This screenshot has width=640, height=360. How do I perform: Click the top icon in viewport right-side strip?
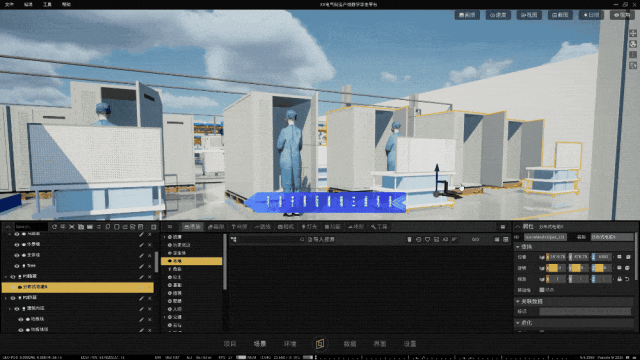pyautogui.click(x=633, y=33)
